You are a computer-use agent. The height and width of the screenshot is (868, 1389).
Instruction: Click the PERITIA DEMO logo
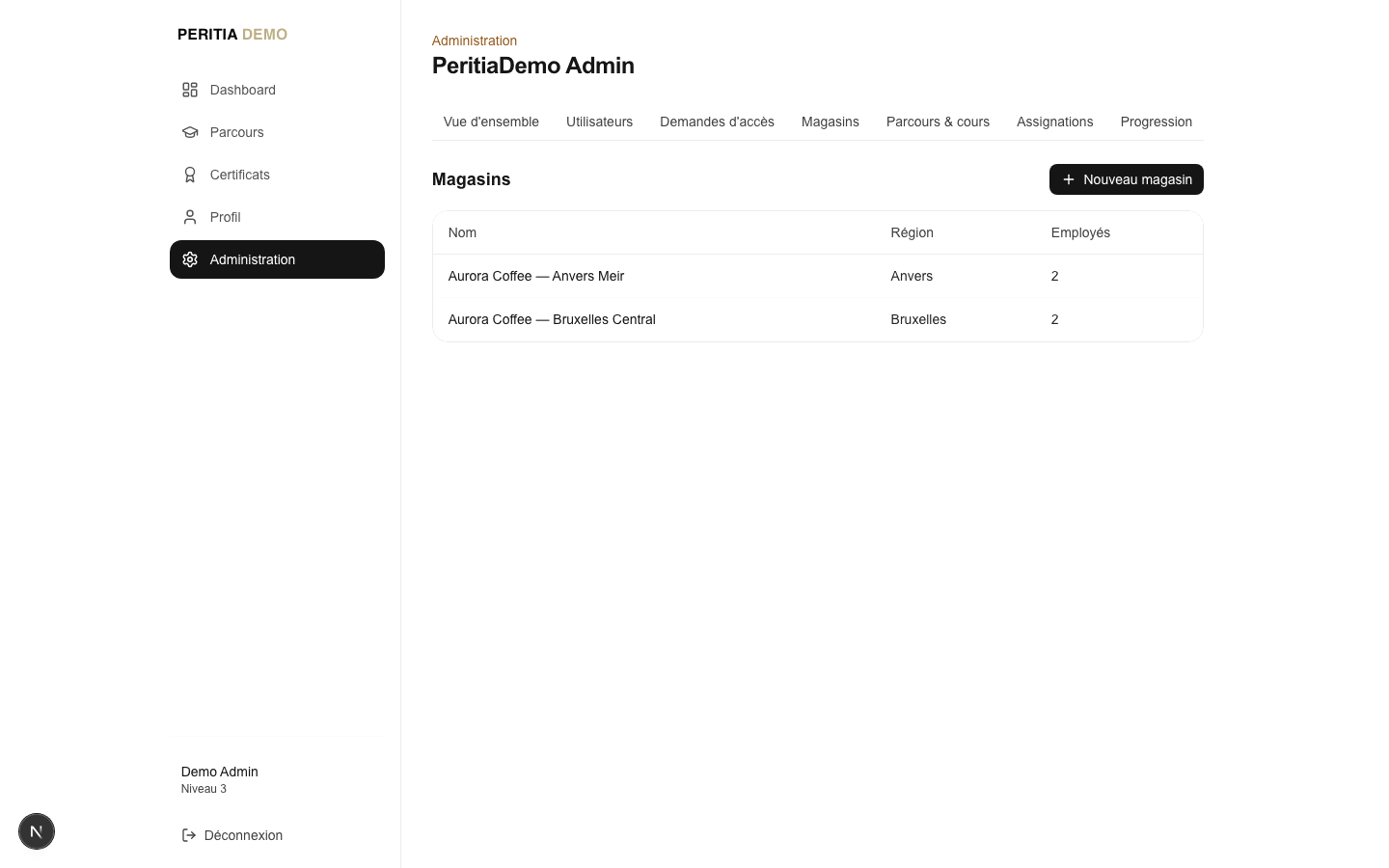pos(232,35)
